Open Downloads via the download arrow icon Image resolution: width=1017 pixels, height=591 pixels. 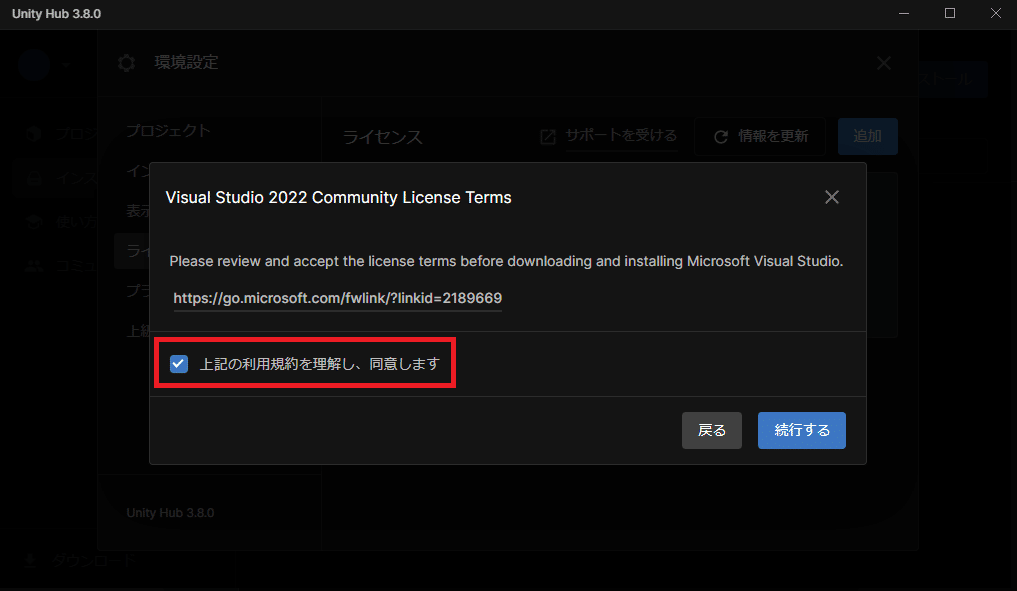pyautogui.click(x=30, y=561)
